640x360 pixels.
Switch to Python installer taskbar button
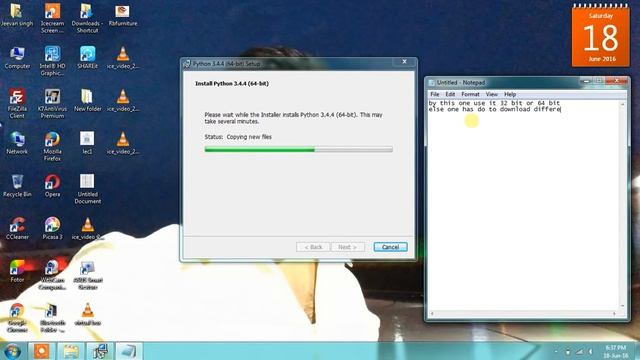[100, 351]
